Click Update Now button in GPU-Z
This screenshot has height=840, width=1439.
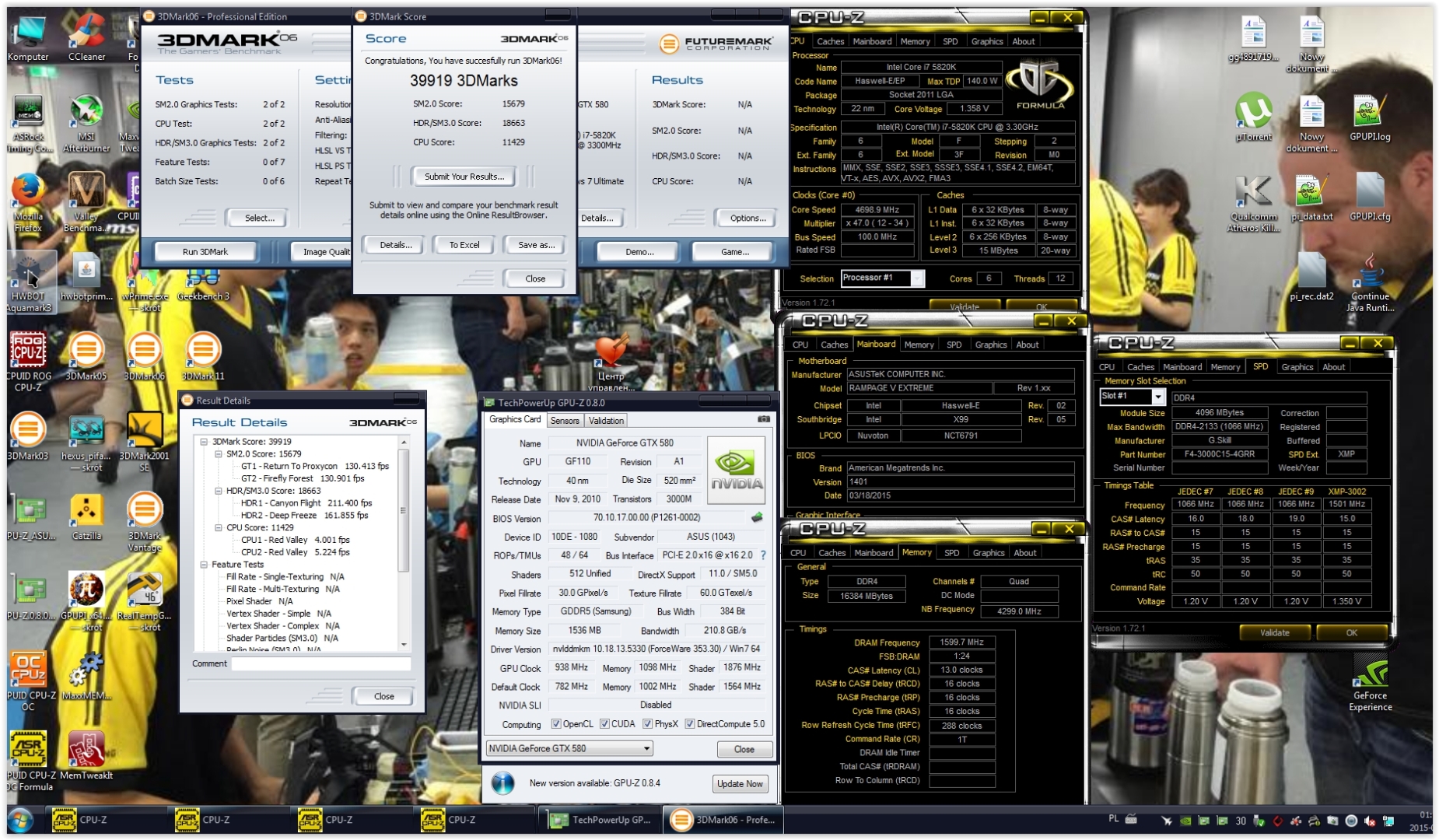tap(740, 784)
